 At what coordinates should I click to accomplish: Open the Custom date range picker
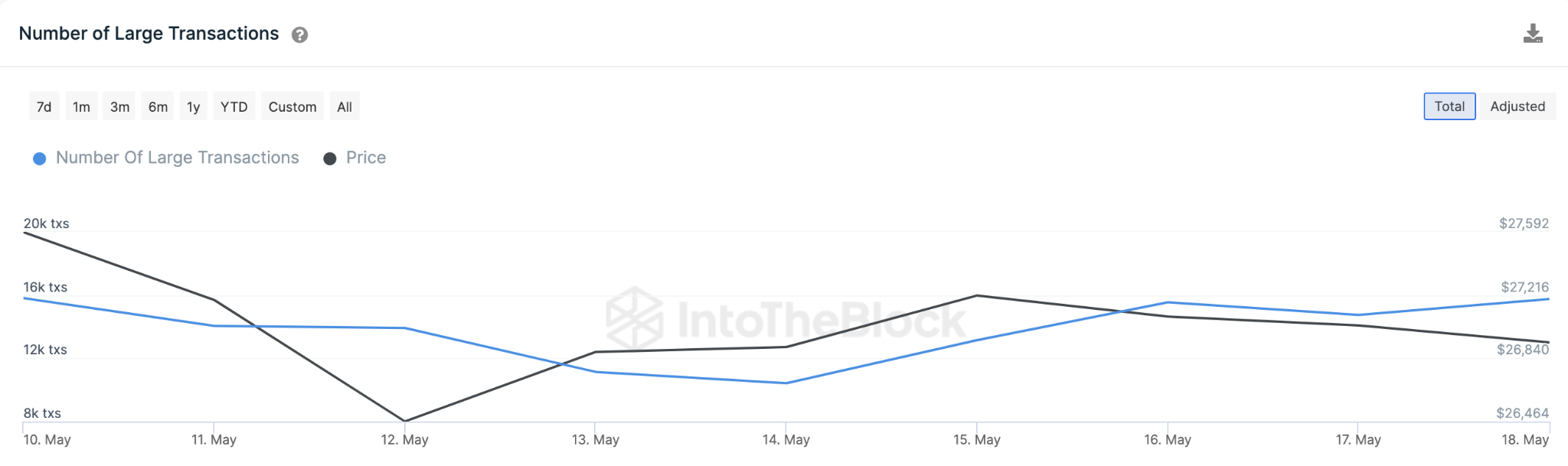[x=292, y=106]
